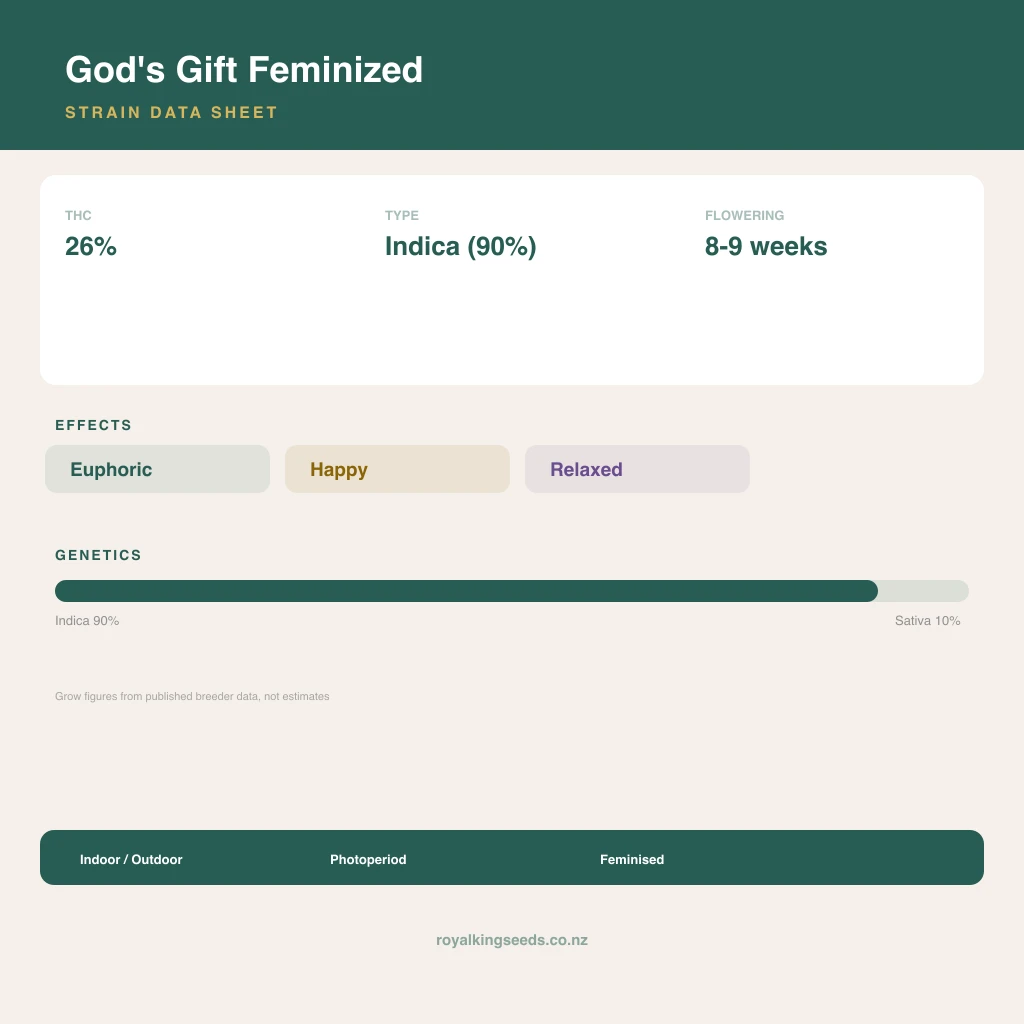Click the FLOWERING label
Image resolution: width=1024 pixels, height=1024 pixels.
click(x=744, y=216)
